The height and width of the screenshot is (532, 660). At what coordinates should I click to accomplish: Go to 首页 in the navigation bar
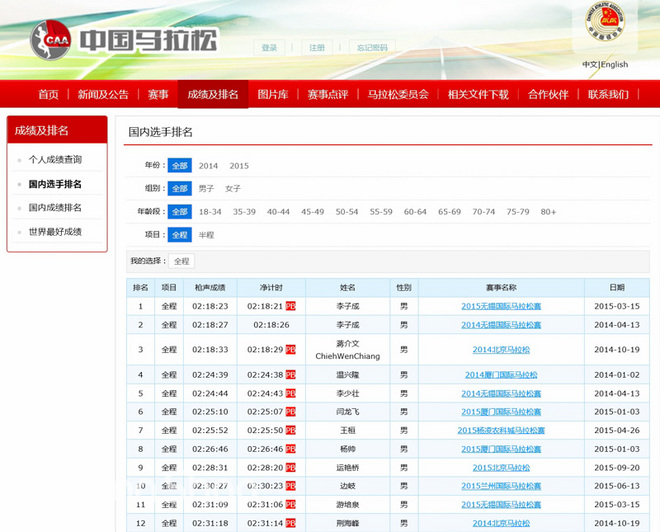point(48,94)
